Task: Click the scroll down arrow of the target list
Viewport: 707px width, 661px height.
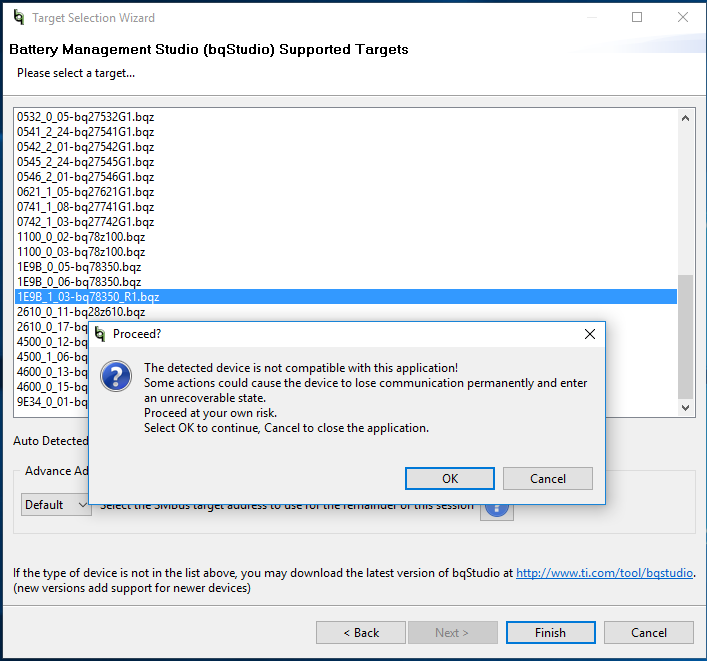Action: [x=685, y=408]
